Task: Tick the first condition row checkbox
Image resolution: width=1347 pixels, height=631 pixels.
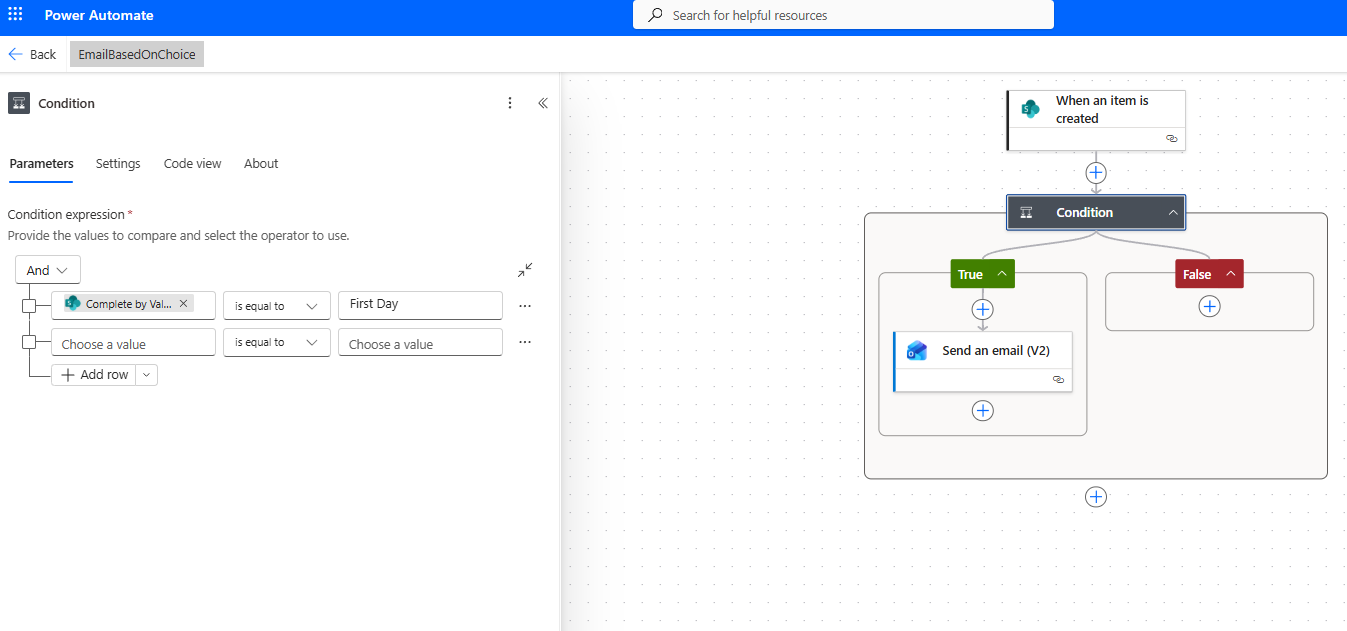Action: coord(29,306)
